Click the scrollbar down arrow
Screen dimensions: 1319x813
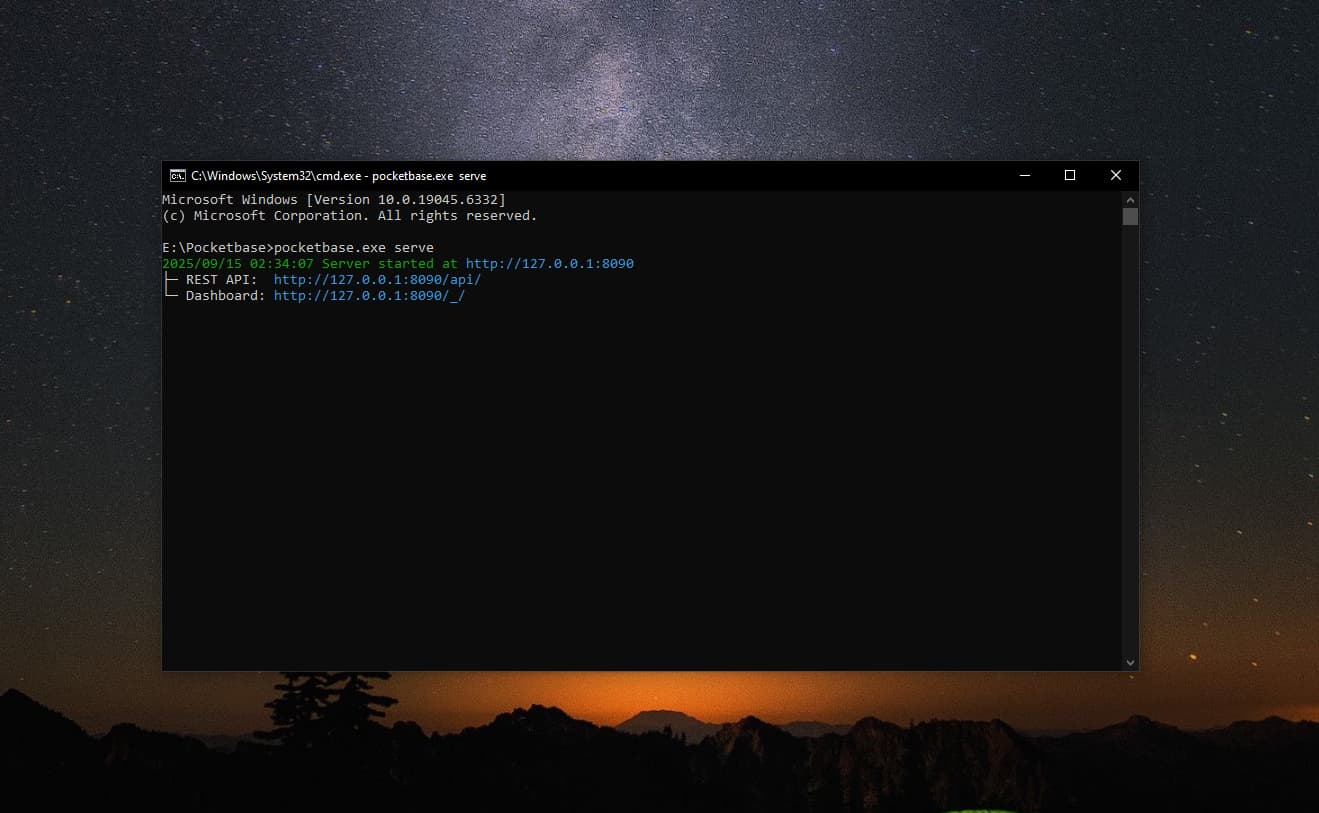(1130, 662)
